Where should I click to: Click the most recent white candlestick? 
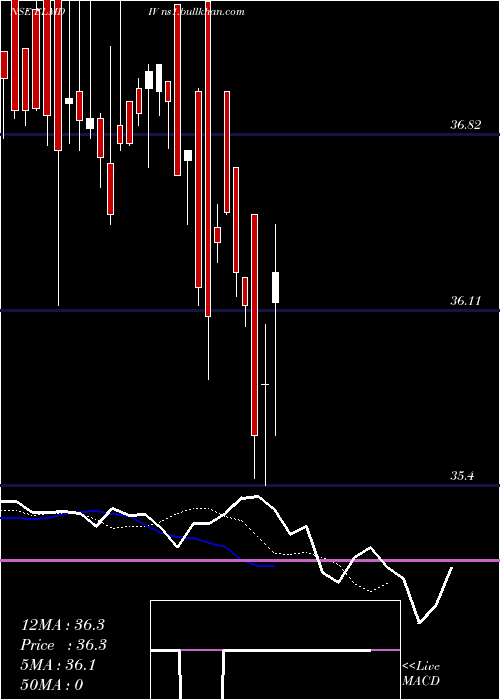tap(275, 287)
